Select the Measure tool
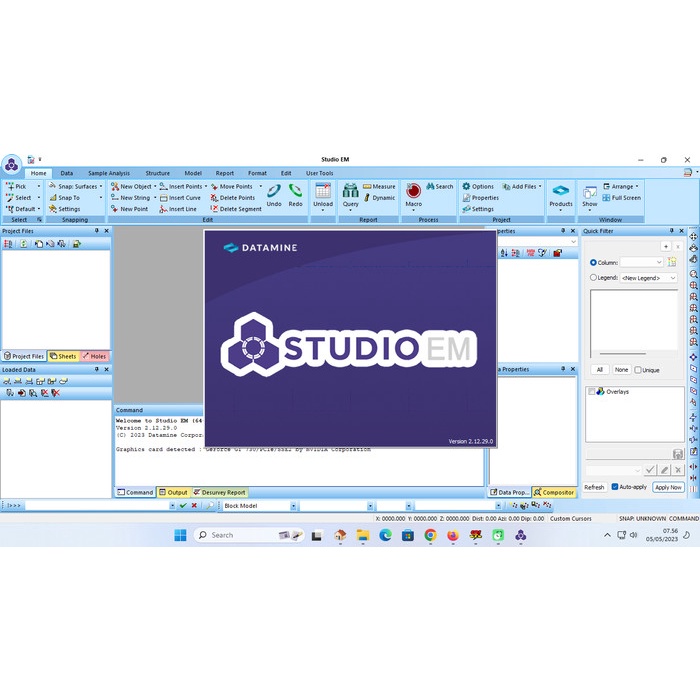Viewport: 700px width, 700px height. pyautogui.click(x=379, y=186)
